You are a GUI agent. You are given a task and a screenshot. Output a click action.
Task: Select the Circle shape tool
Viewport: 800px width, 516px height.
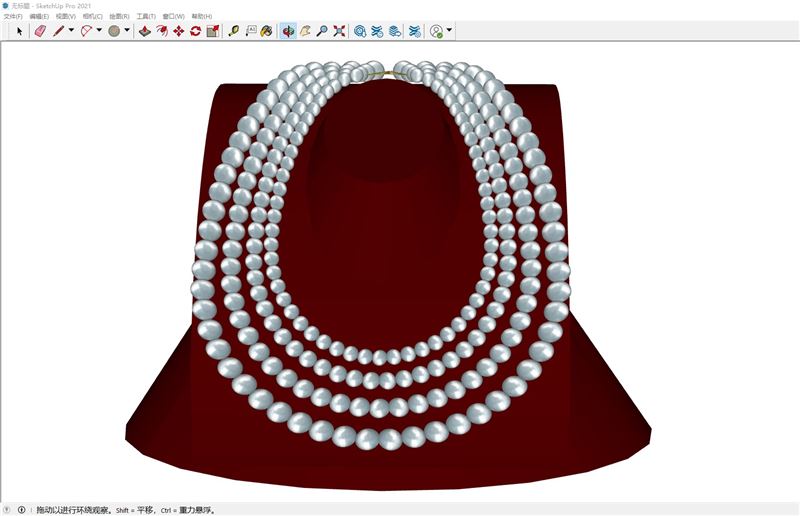tap(114, 31)
